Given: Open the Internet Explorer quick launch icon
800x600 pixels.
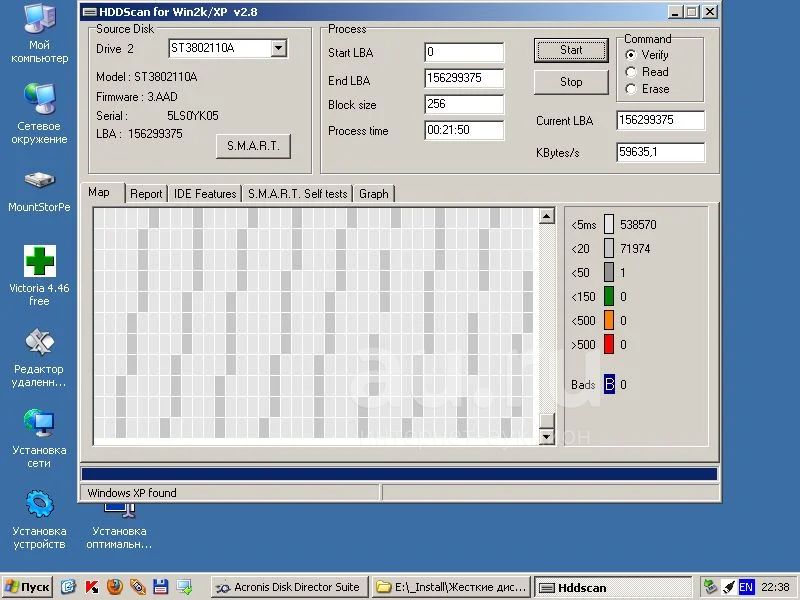Looking at the screenshot, I should tap(68, 587).
